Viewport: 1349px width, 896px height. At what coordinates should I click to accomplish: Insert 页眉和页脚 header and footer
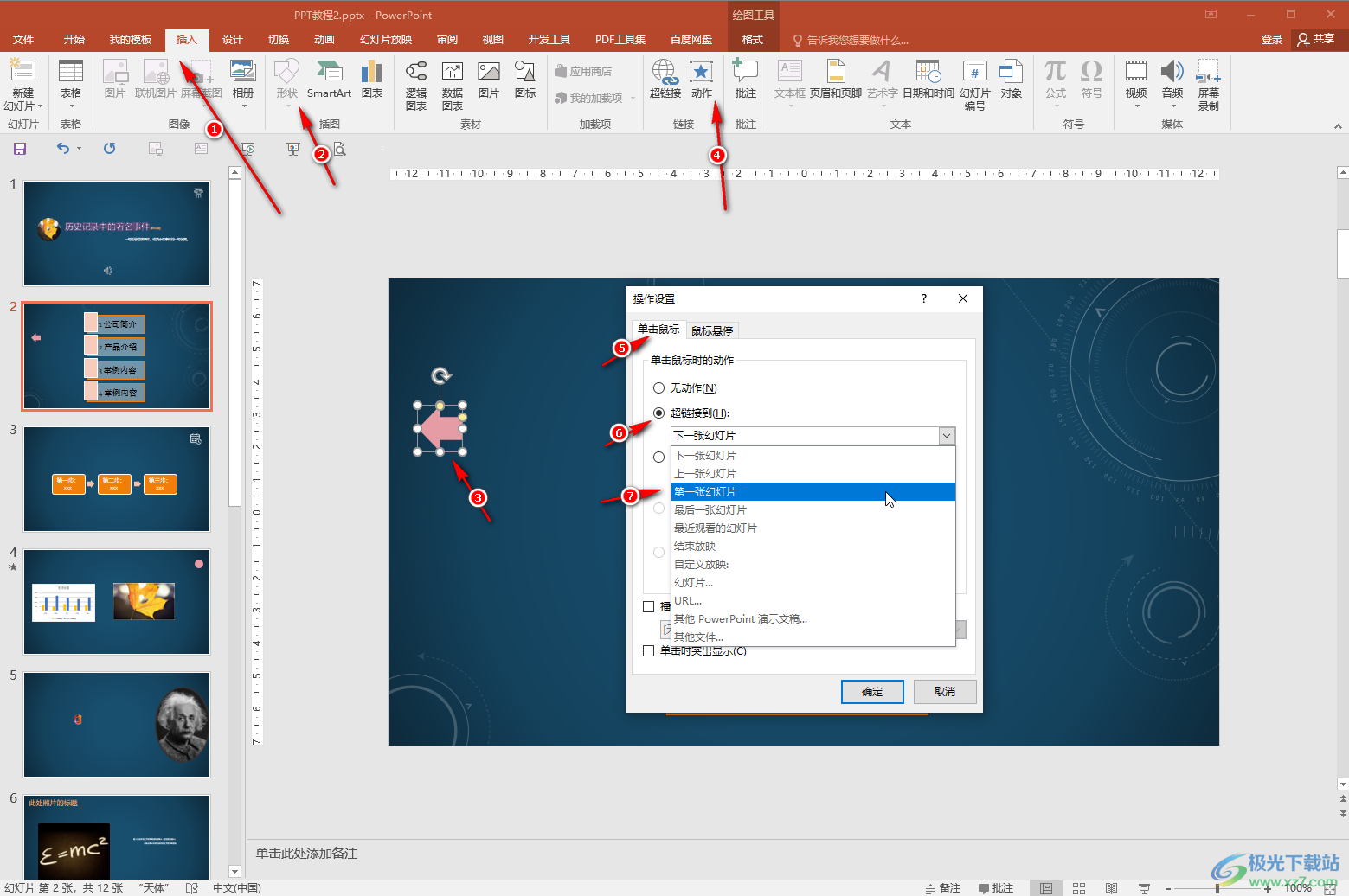836,80
